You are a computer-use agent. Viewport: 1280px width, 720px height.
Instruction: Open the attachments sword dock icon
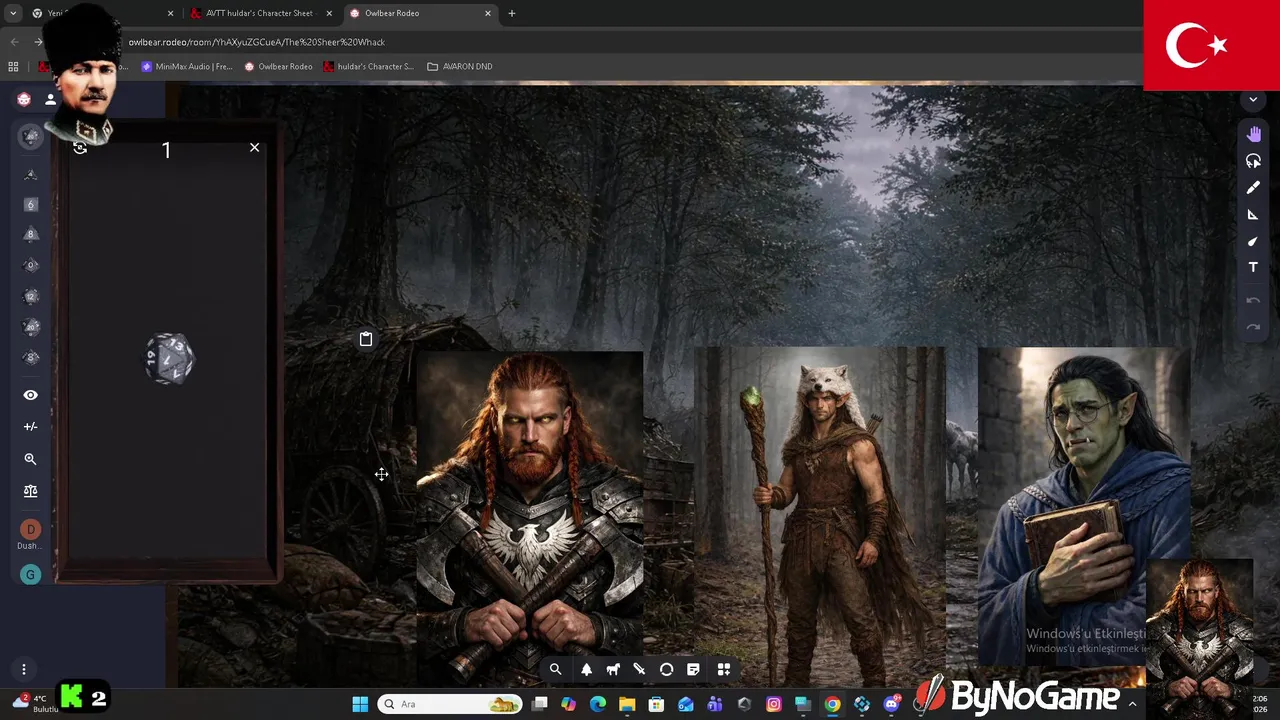[640, 670]
